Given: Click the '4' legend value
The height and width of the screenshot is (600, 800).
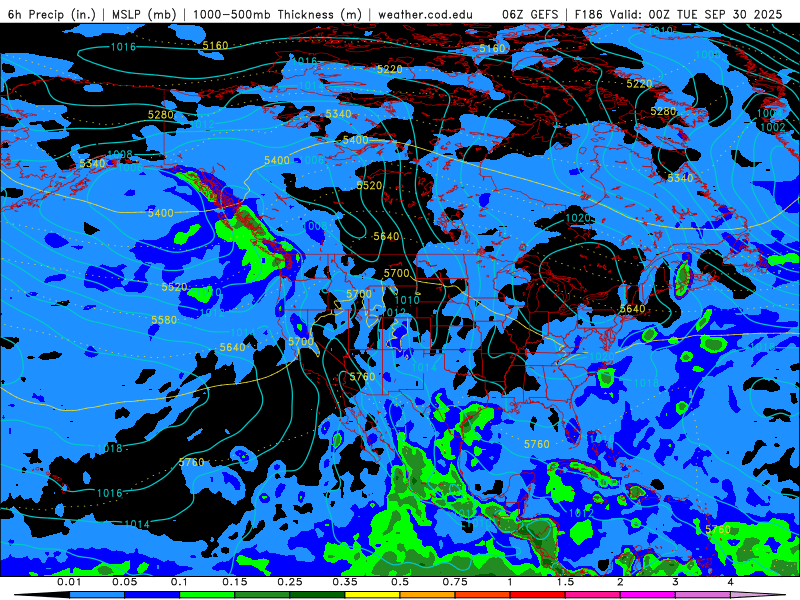Looking at the screenshot, I should click(730, 582).
